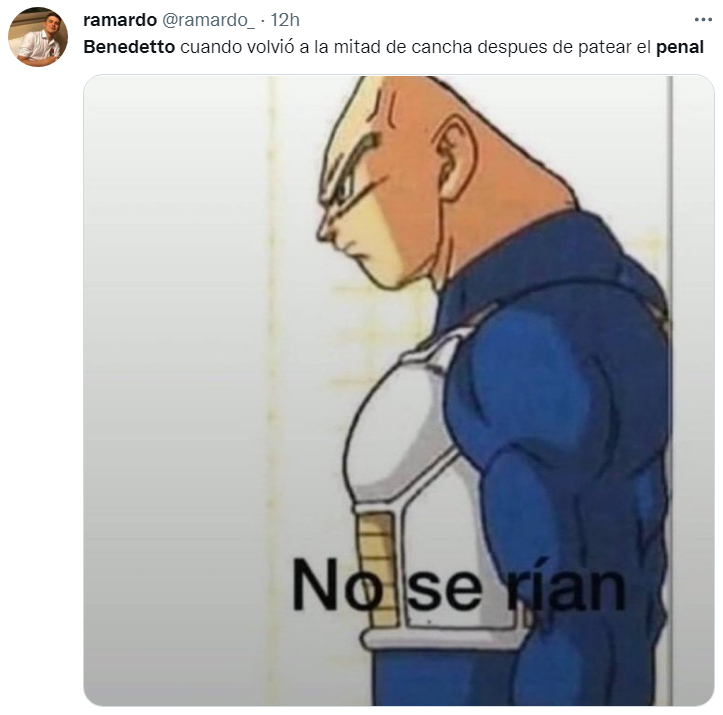Click the yellow armor strap segment
This screenshot has width=723, height=715.
click(378, 569)
